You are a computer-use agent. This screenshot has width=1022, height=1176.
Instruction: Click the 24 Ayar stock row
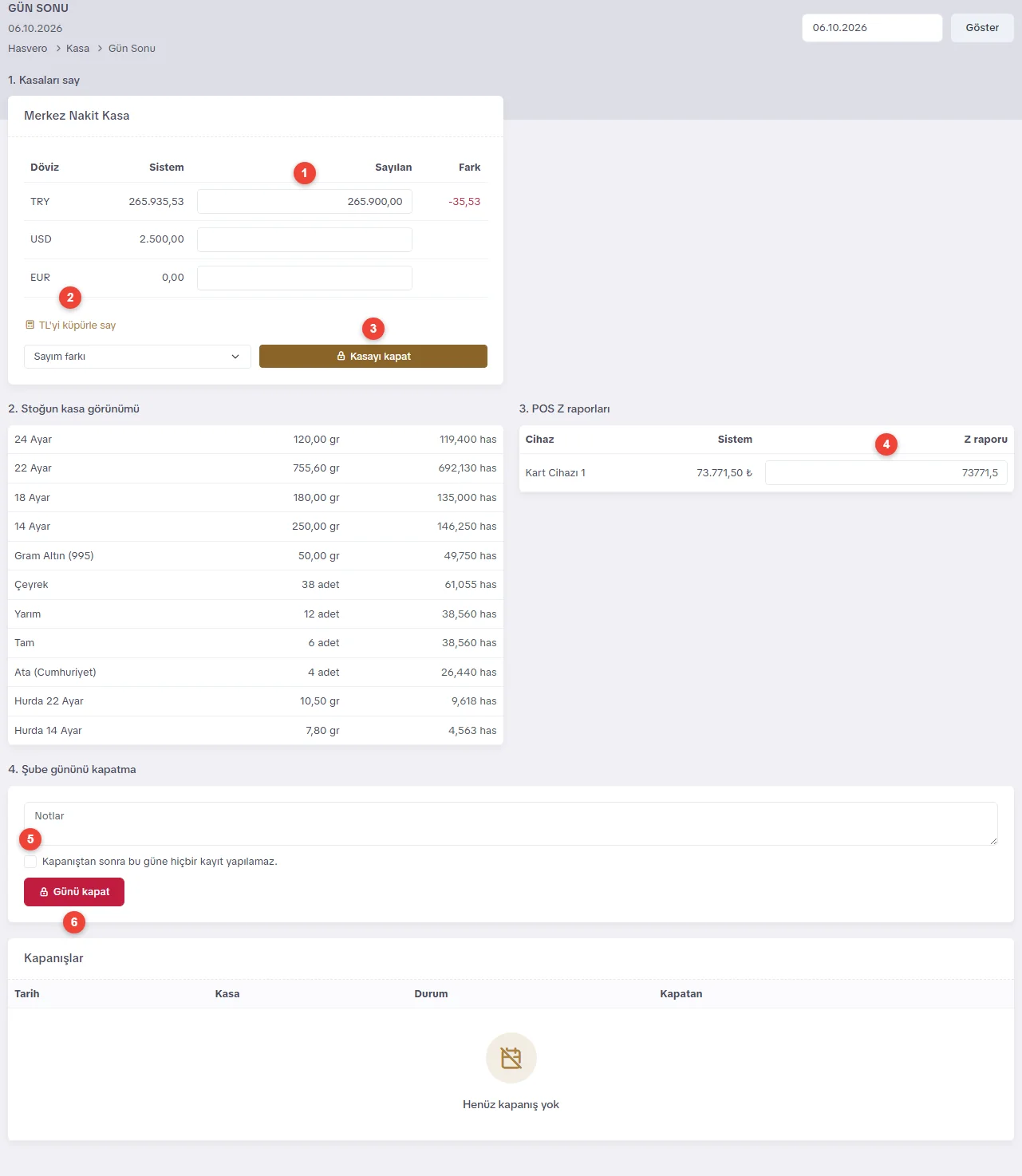(x=255, y=440)
